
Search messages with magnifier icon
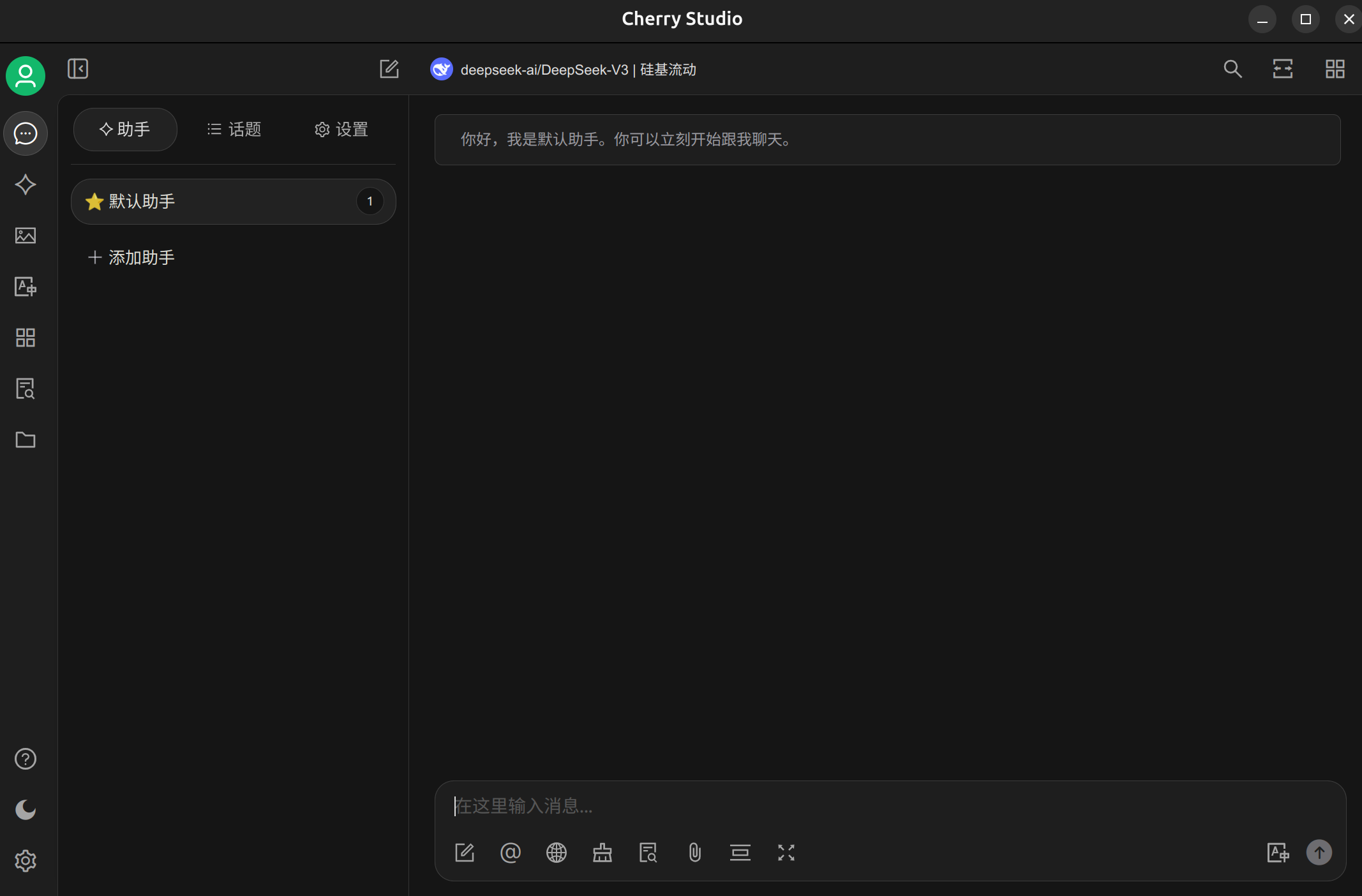(1232, 69)
